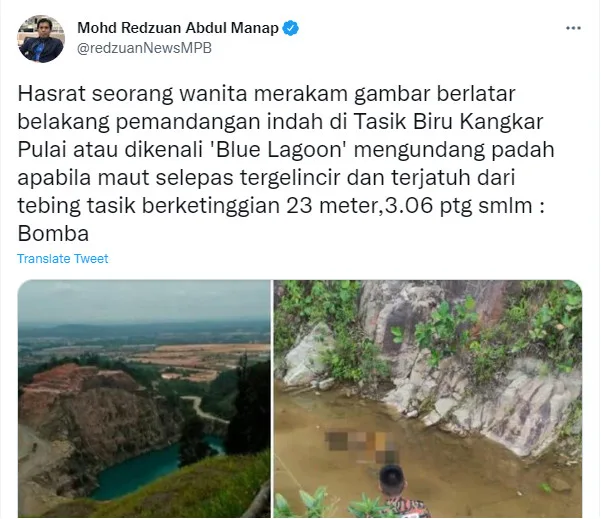Open the tweet's three-dot more options menu

(573, 28)
